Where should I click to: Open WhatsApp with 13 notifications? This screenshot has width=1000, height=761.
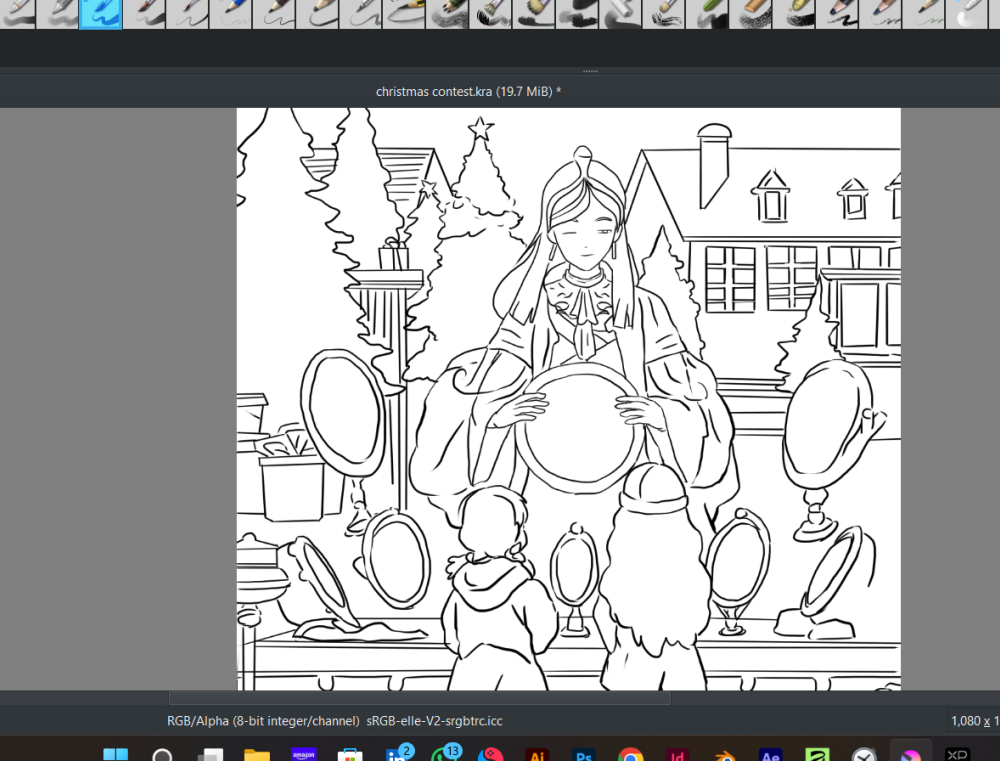click(x=444, y=755)
